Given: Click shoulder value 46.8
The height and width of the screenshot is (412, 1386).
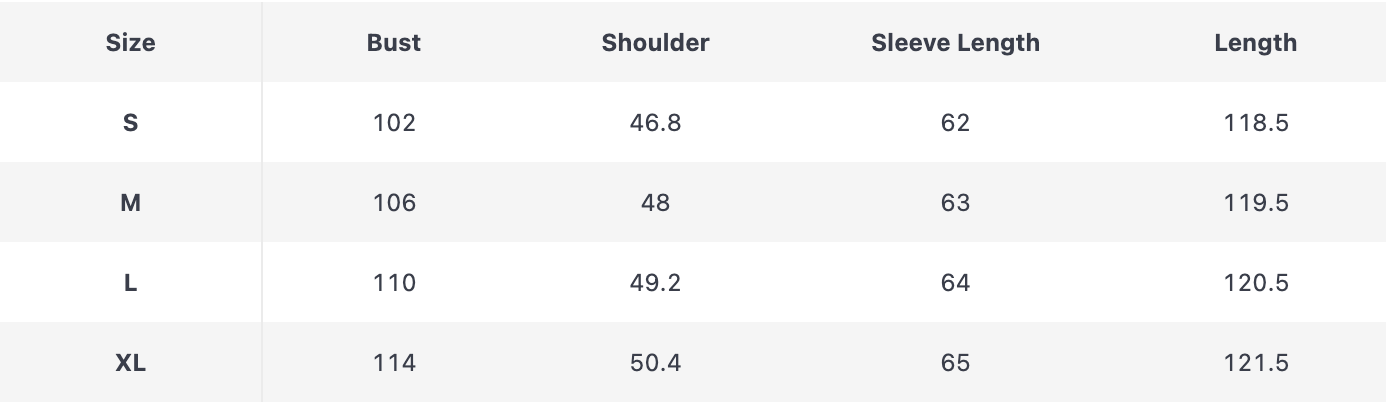Looking at the screenshot, I should click(x=655, y=123).
